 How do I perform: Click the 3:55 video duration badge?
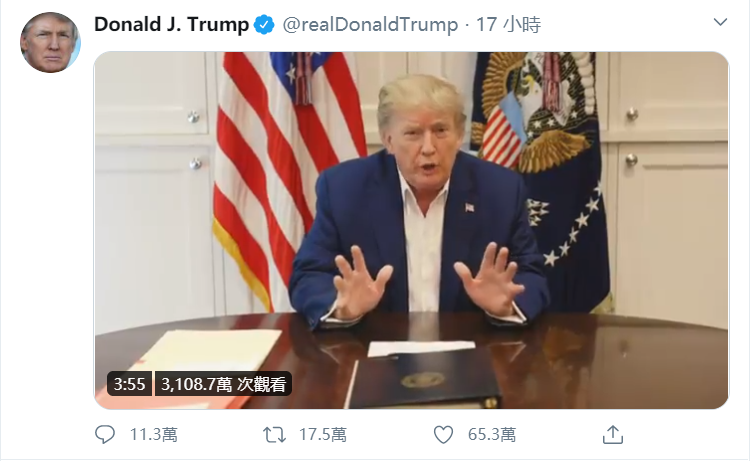point(129,384)
